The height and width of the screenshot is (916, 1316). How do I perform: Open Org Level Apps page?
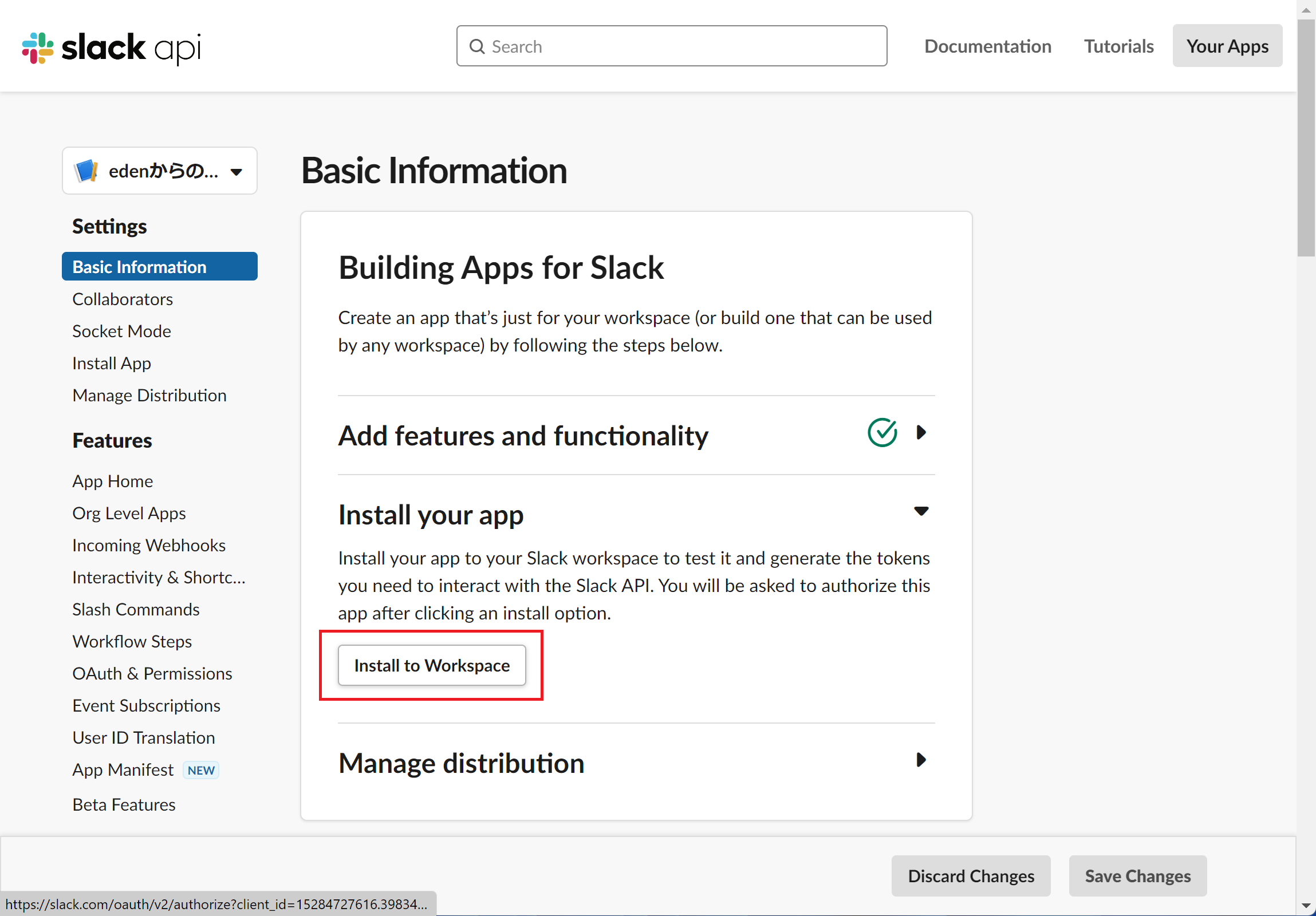(129, 514)
